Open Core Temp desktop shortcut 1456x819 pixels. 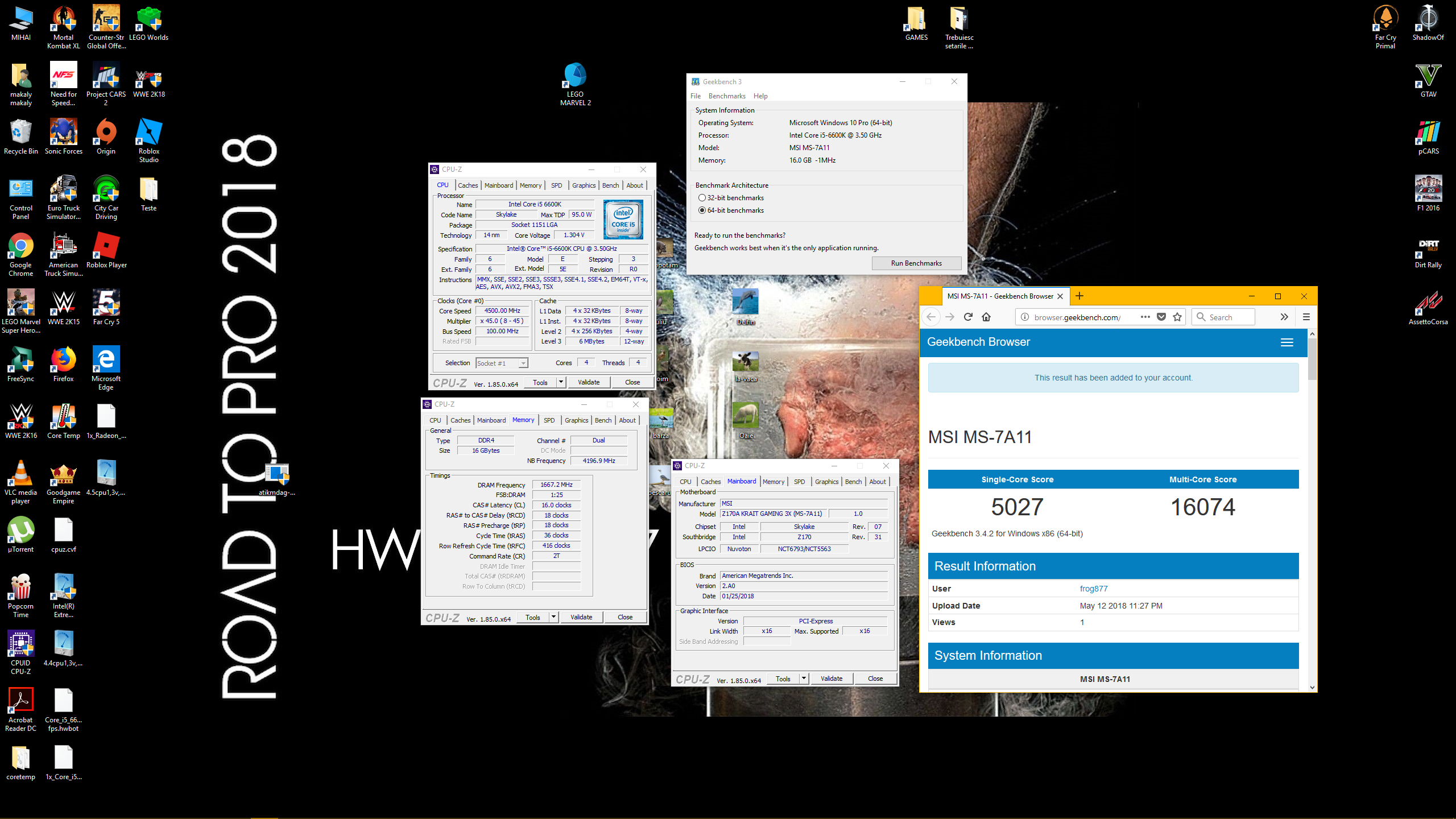(63, 421)
